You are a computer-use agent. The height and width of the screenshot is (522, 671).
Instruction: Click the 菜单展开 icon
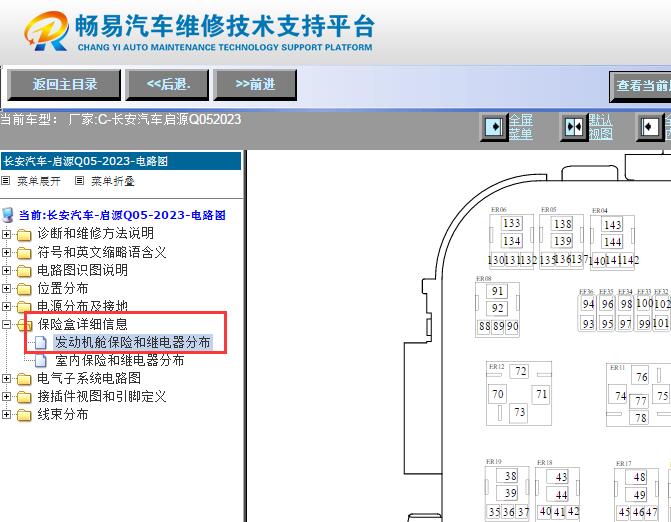[6, 181]
